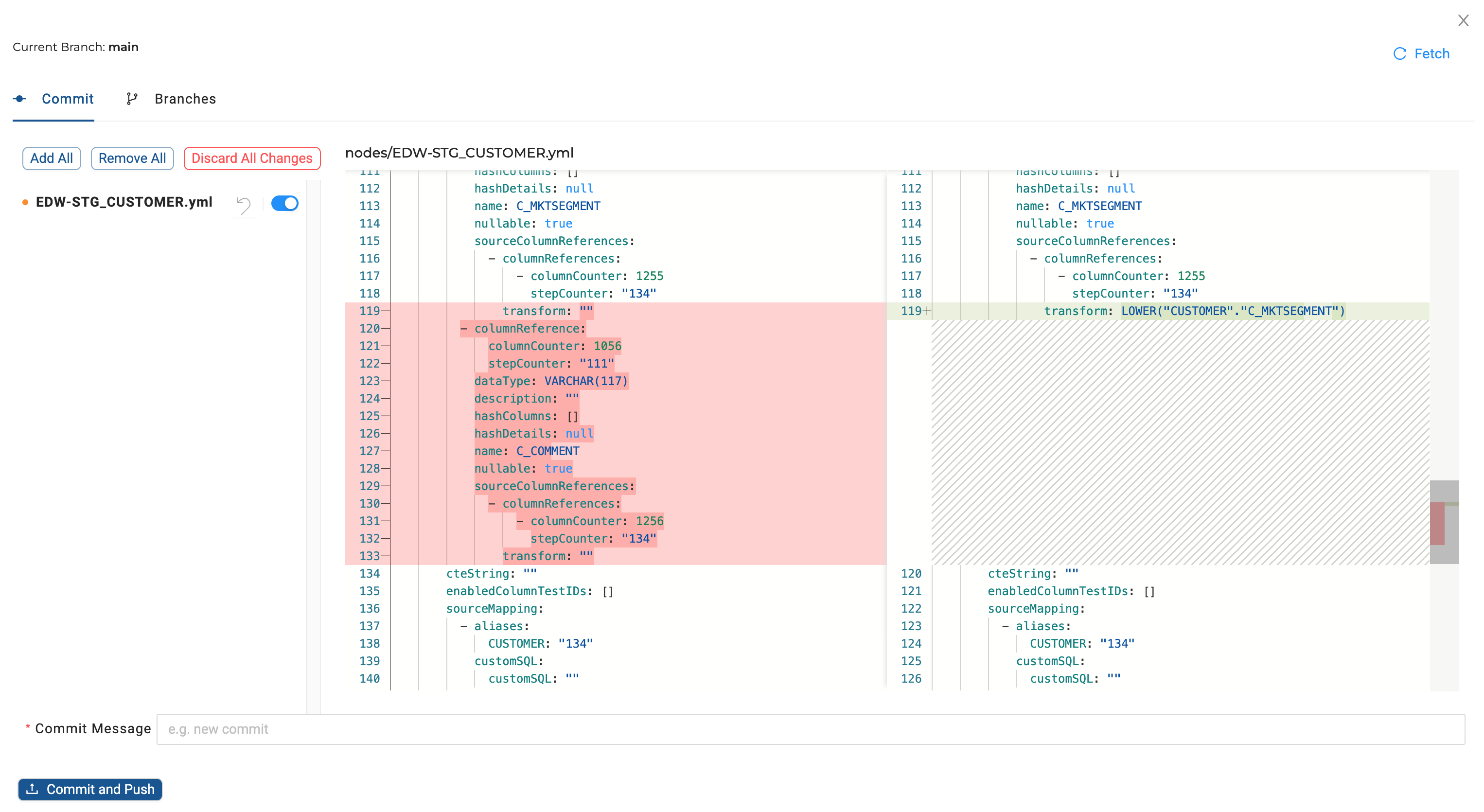Click the Commit tab dot icon
This screenshot has height=812, width=1484.
(x=20, y=99)
